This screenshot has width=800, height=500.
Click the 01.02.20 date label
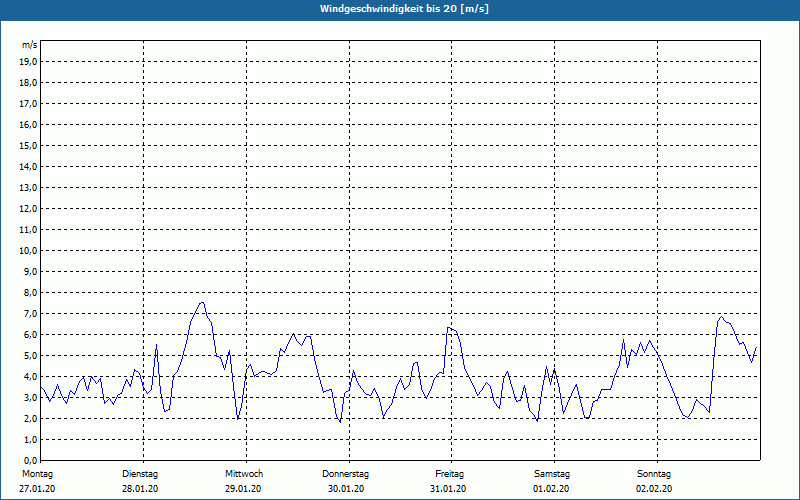[x=551, y=489]
